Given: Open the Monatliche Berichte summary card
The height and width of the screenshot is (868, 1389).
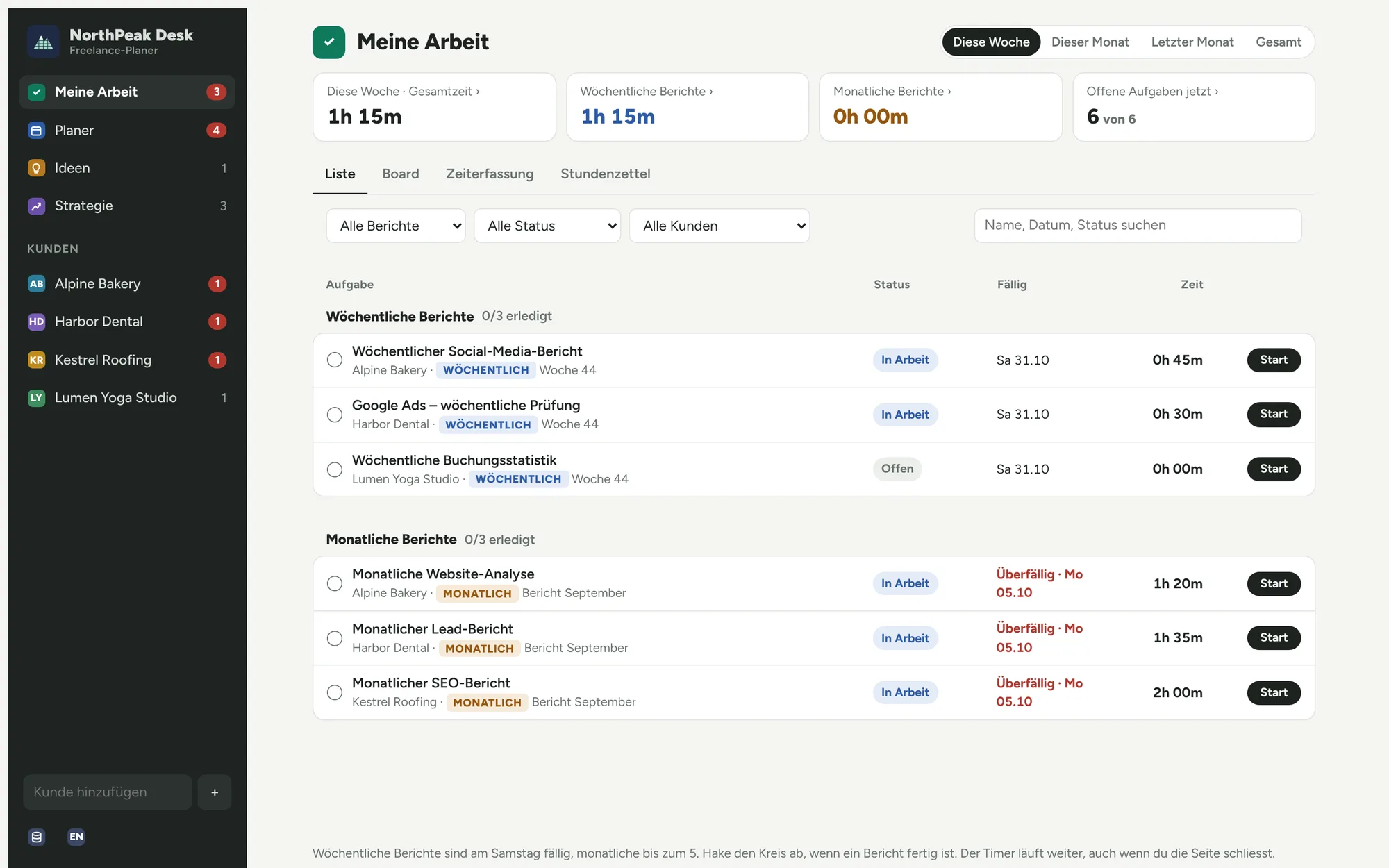Looking at the screenshot, I should click(941, 107).
